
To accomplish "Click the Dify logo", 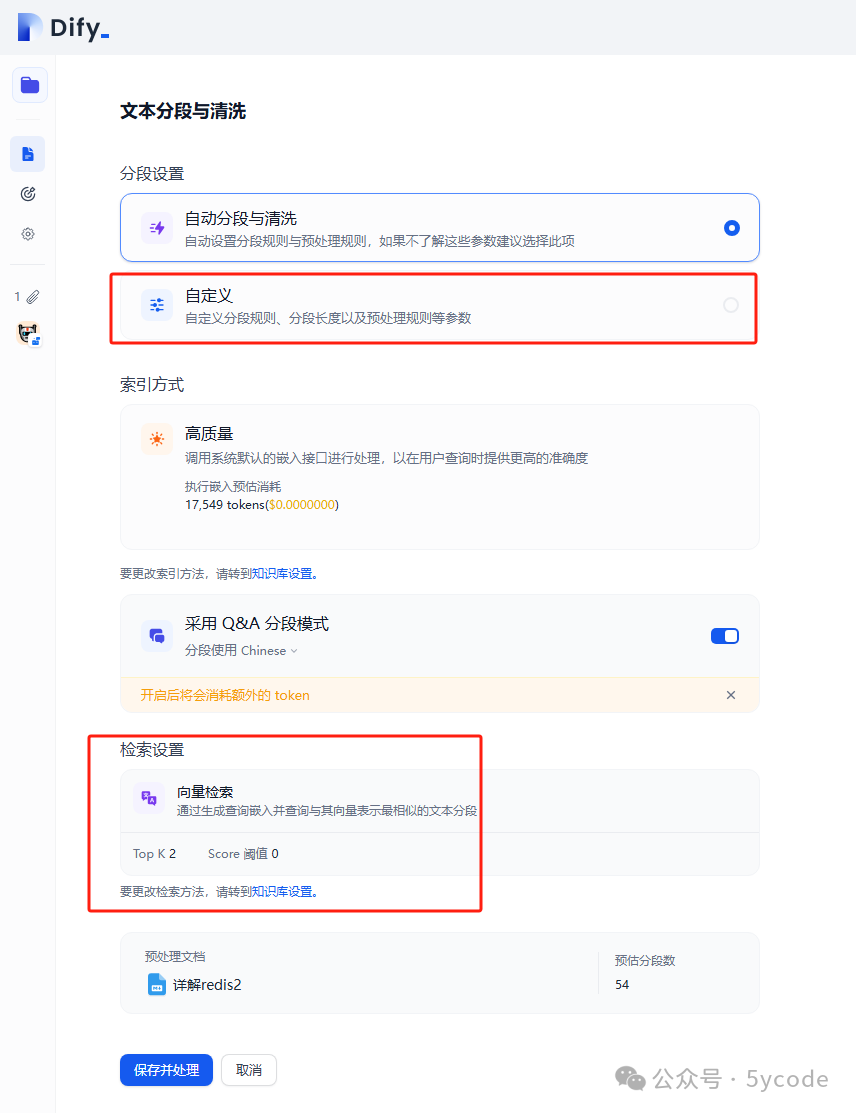I will pos(62,28).
